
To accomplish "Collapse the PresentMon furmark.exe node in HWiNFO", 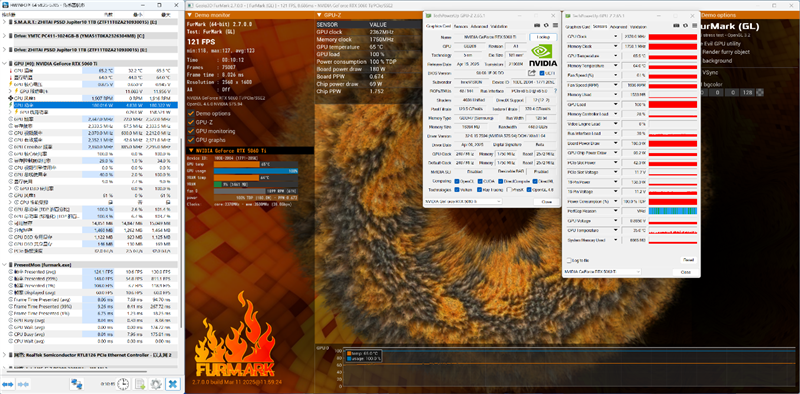I will point(5,265).
